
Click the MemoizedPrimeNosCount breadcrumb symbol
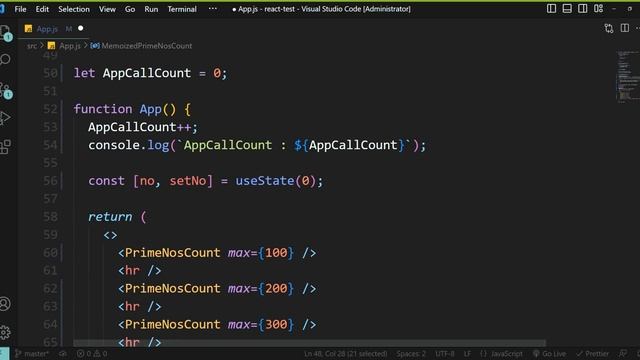pos(147,46)
